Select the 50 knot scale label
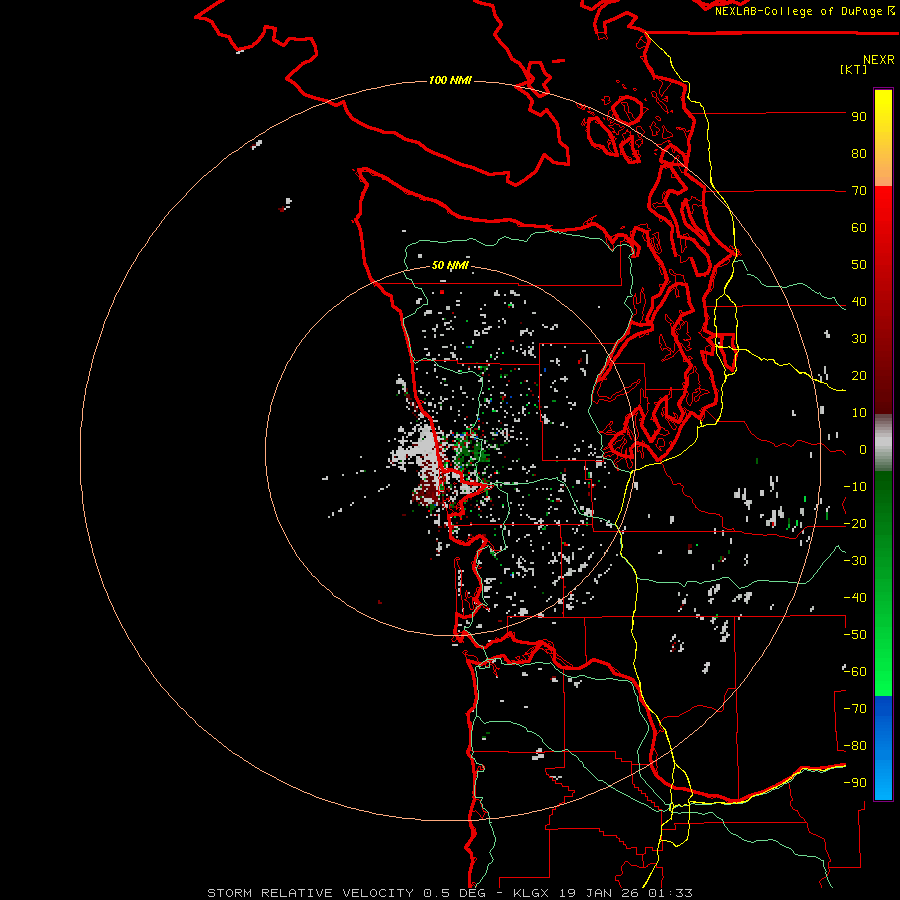This screenshot has width=900, height=900. pos(859,265)
